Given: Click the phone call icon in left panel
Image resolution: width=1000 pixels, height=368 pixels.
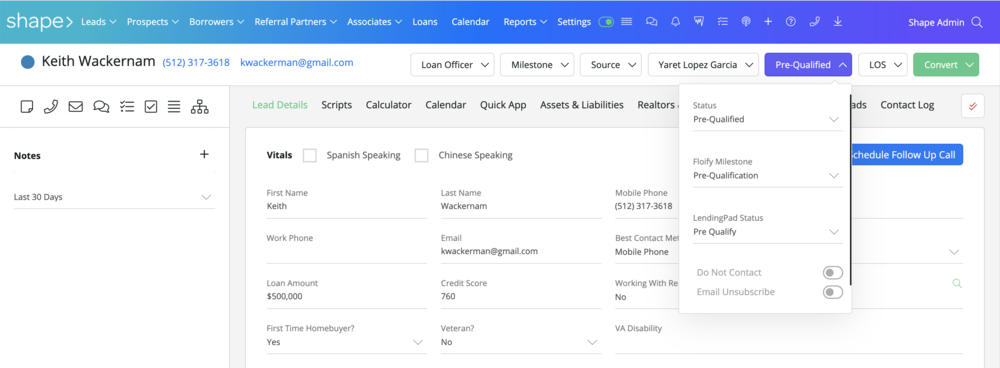Looking at the screenshot, I should (x=51, y=107).
